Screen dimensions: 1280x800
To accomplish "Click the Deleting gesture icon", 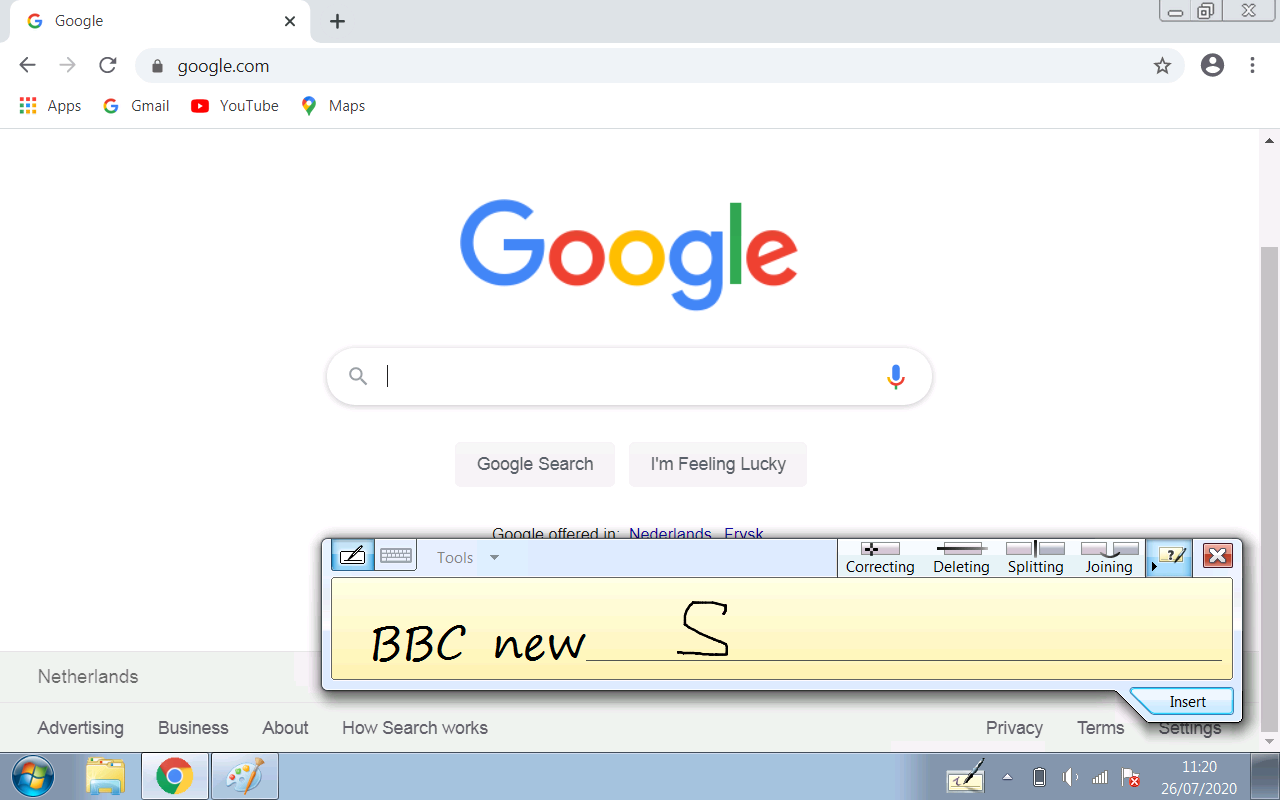I will point(960,556).
